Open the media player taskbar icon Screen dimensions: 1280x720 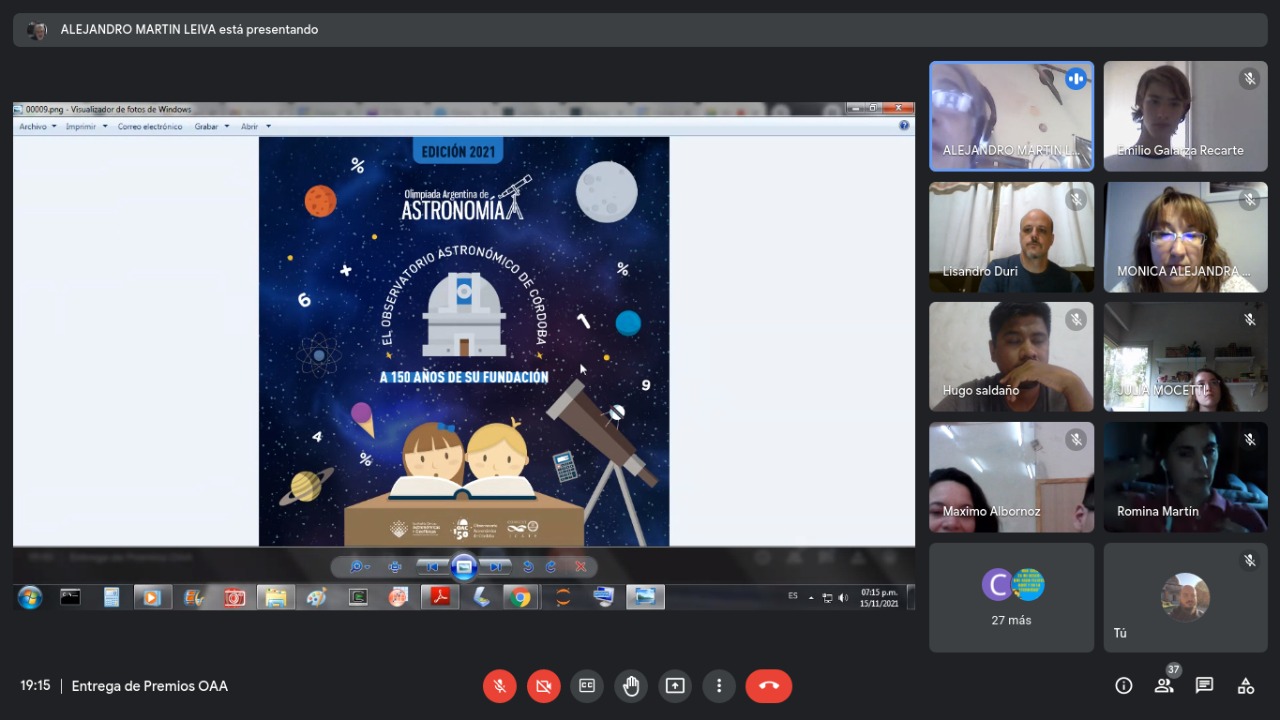tap(152, 598)
